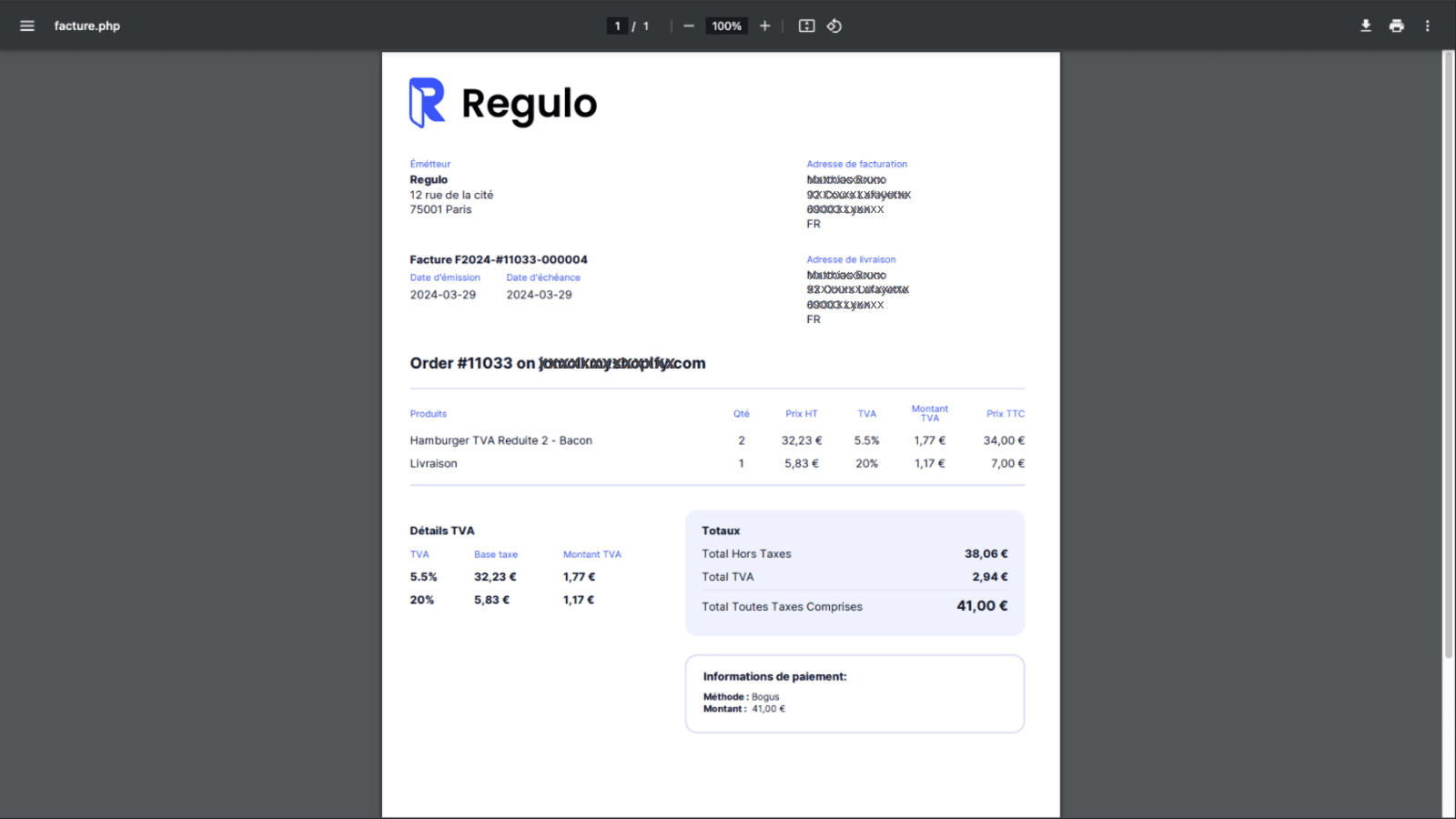This screenshot has height=819, width=1456.
Task: Click the zoom in plus icon
Action: pos(764,25)
